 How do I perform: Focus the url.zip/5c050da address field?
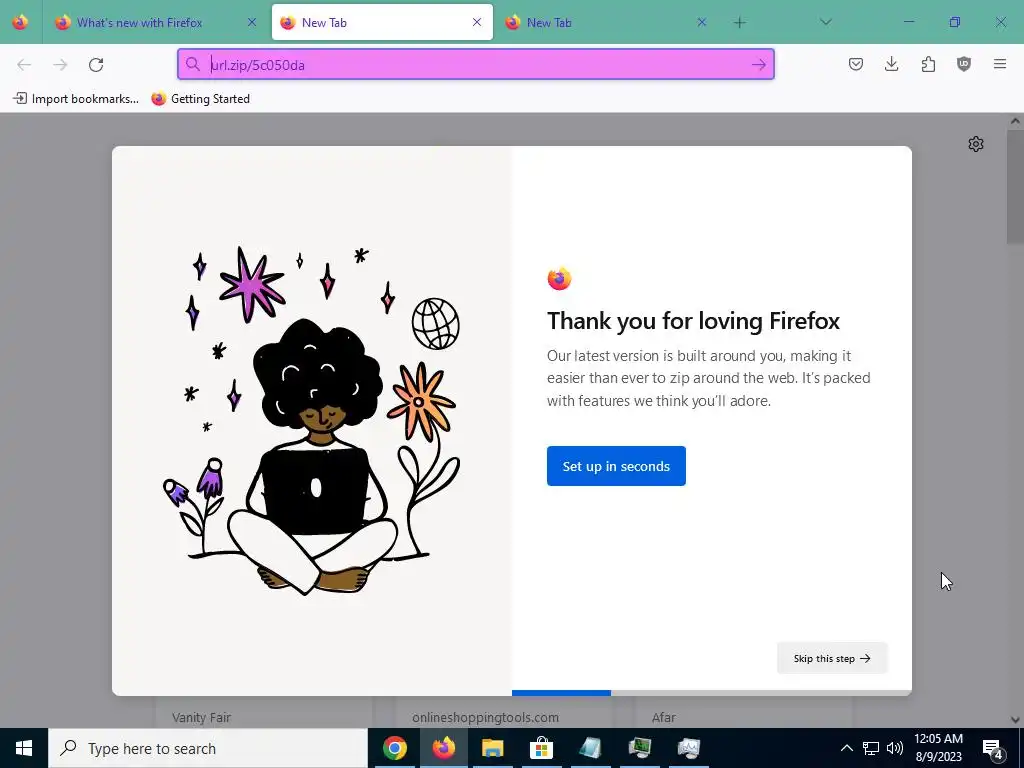tap(475, 64)
